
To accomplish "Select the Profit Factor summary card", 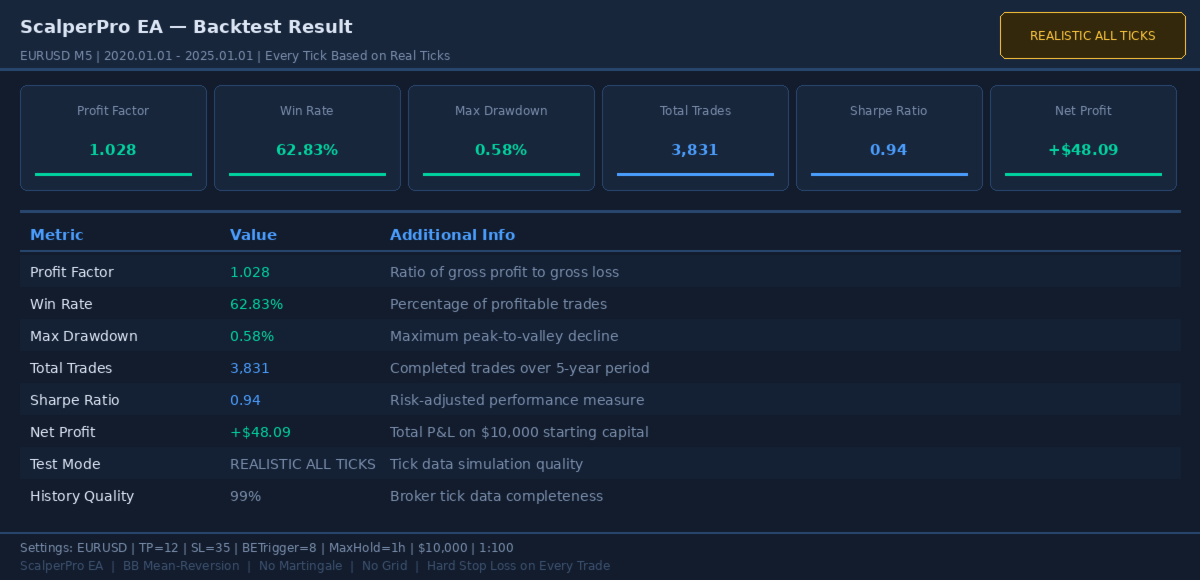I will click(x=113, y=137).
